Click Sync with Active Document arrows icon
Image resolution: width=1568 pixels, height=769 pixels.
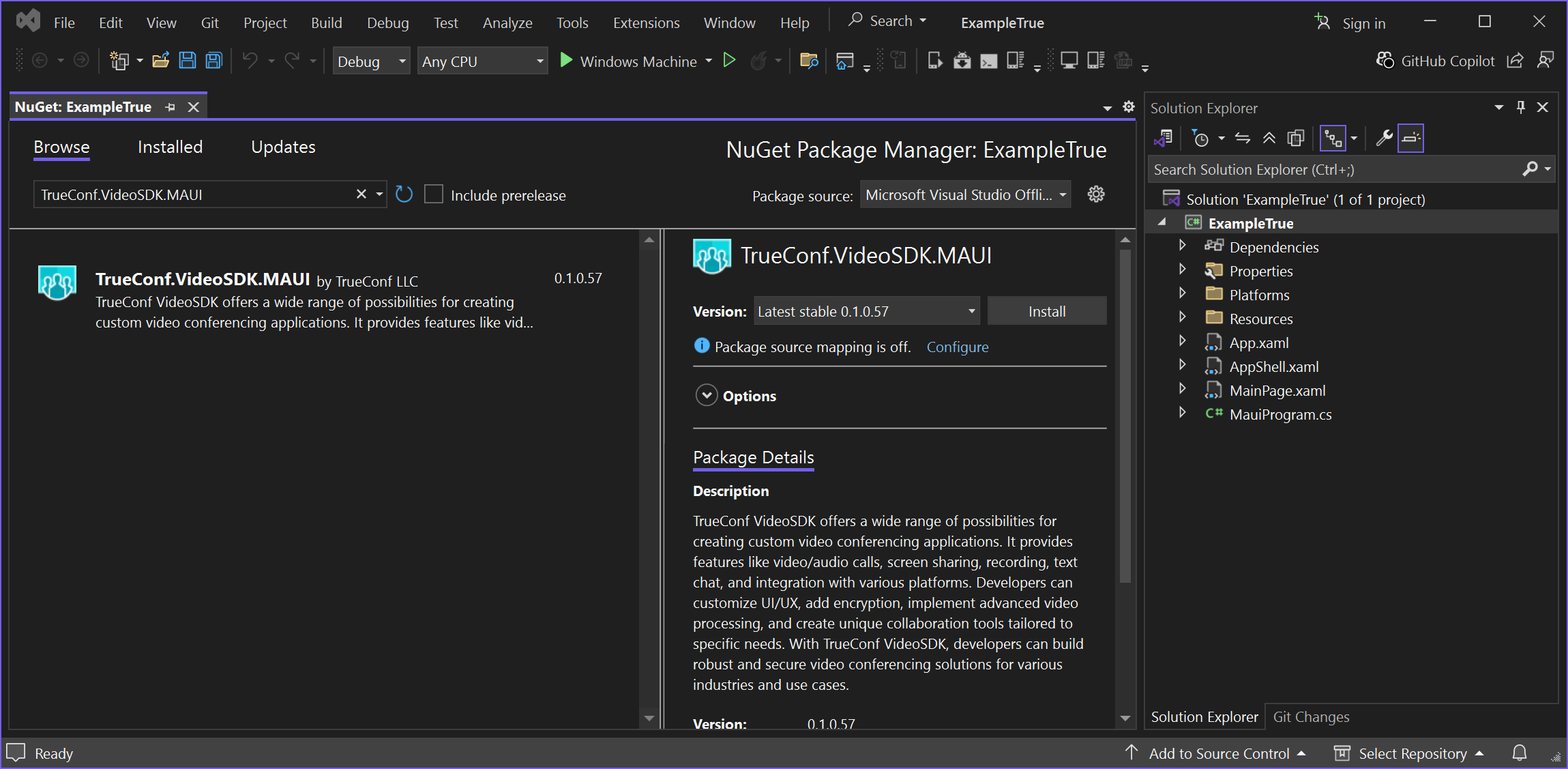click(x=1243, y=139)
